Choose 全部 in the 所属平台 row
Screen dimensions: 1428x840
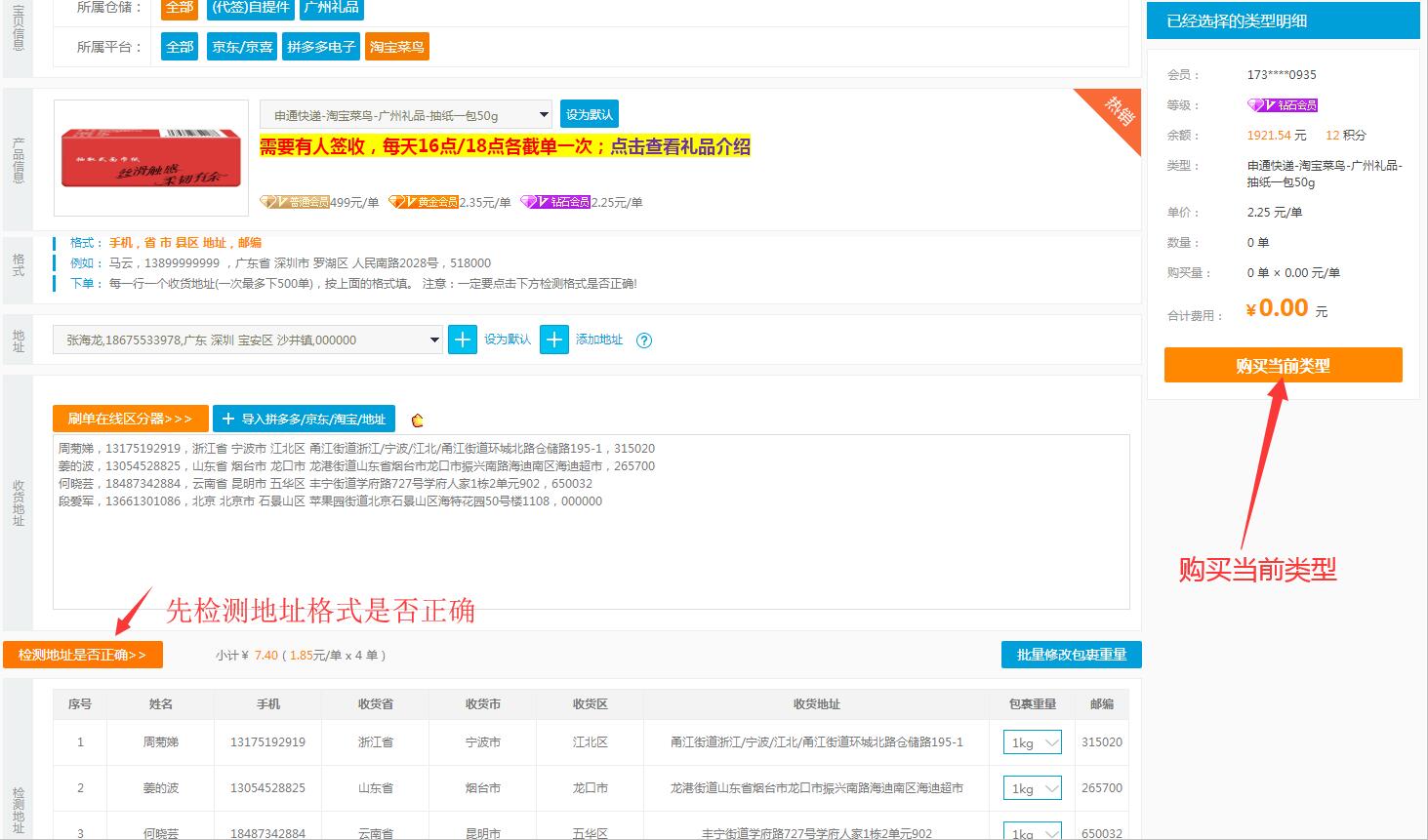pos(180,47)
